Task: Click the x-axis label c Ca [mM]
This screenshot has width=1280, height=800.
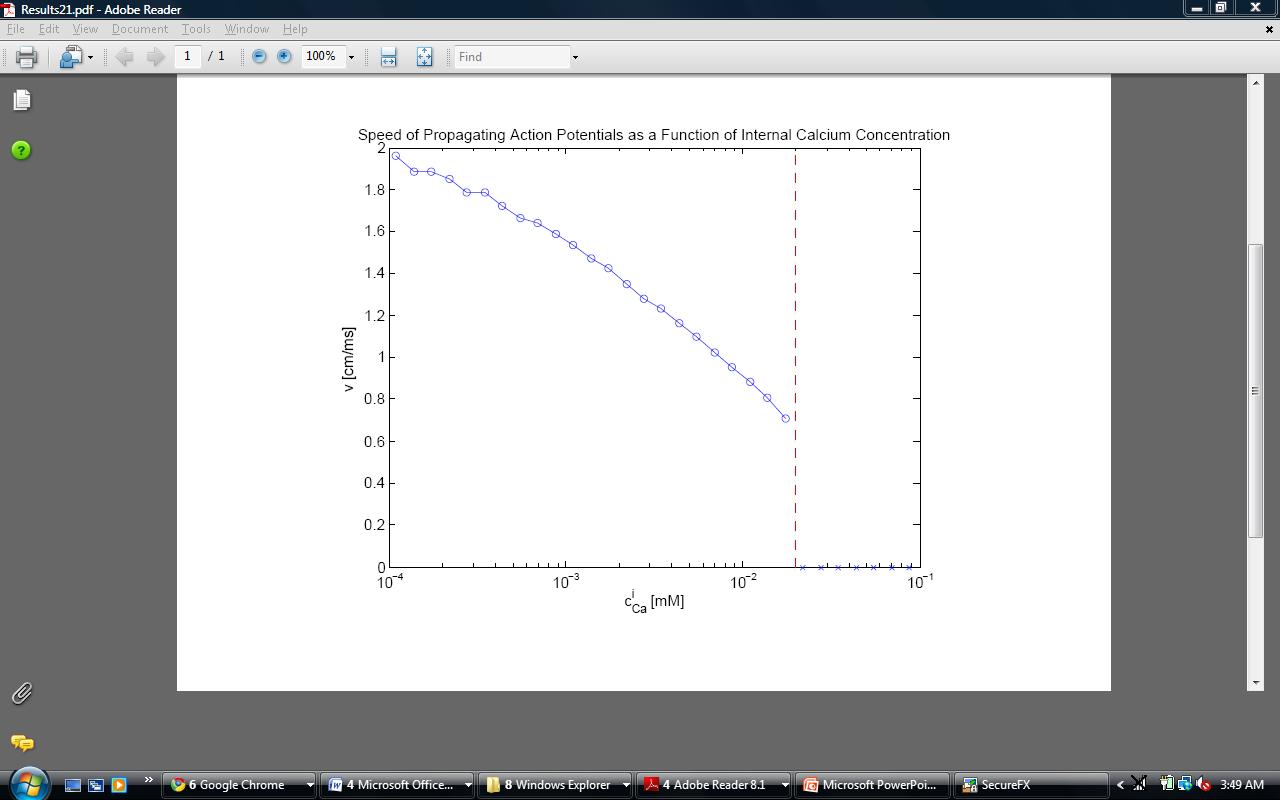Action: [654, 601]
